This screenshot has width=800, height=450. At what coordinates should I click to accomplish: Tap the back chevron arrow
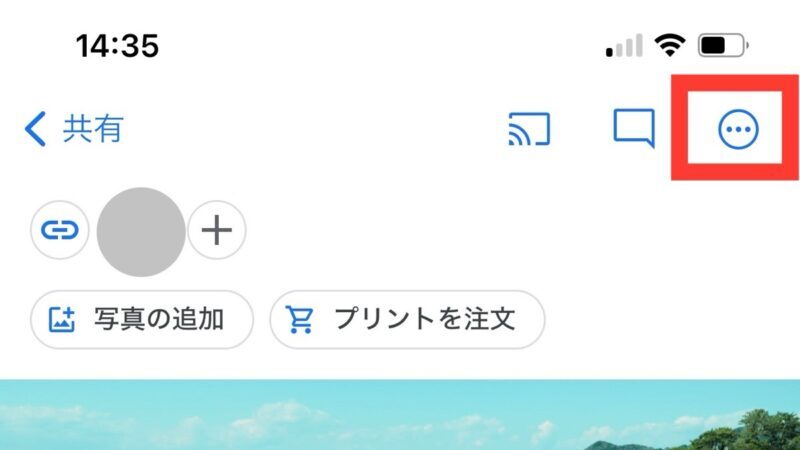point(35,129)
